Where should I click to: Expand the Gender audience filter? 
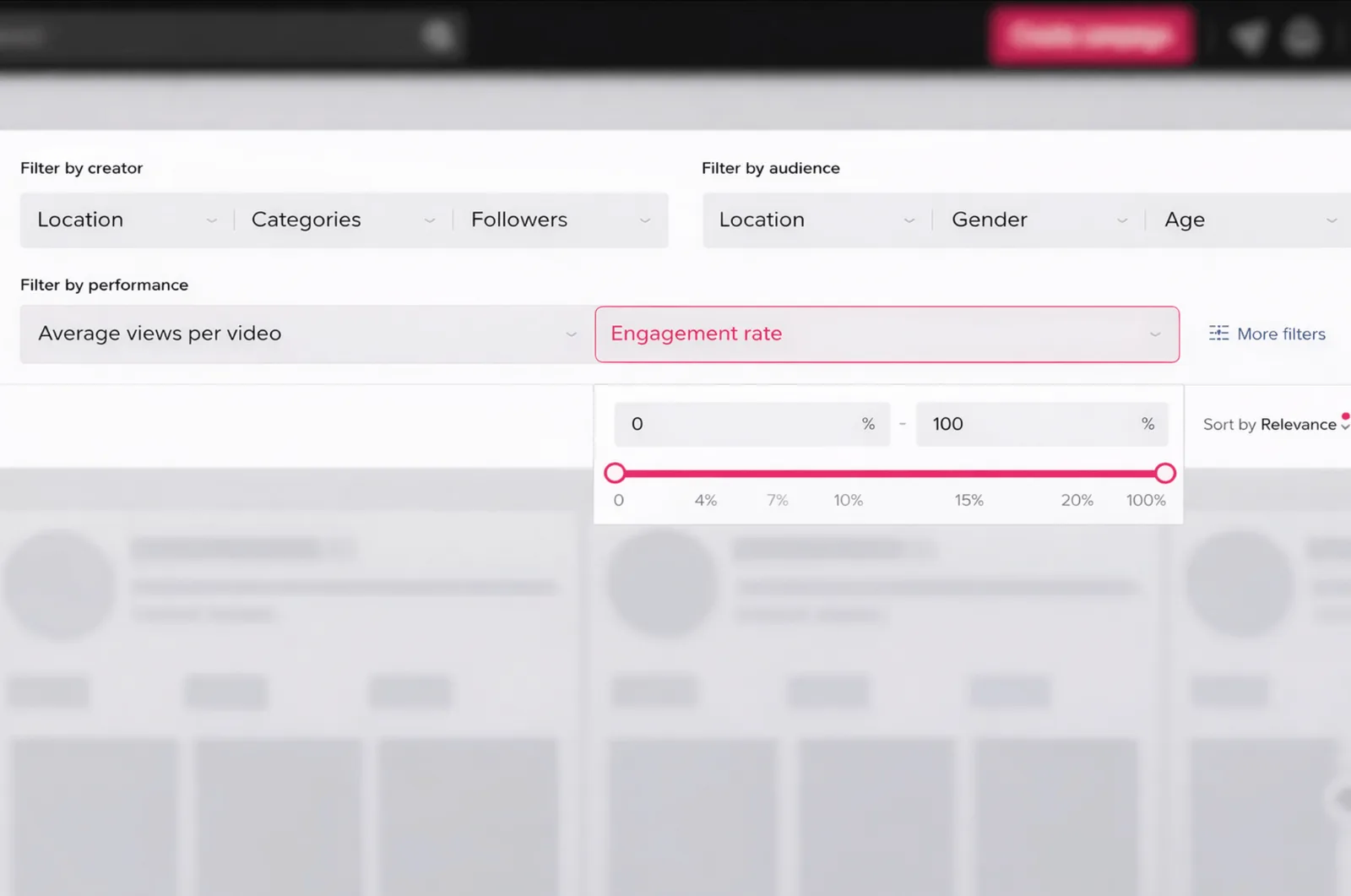(1039, 220)
